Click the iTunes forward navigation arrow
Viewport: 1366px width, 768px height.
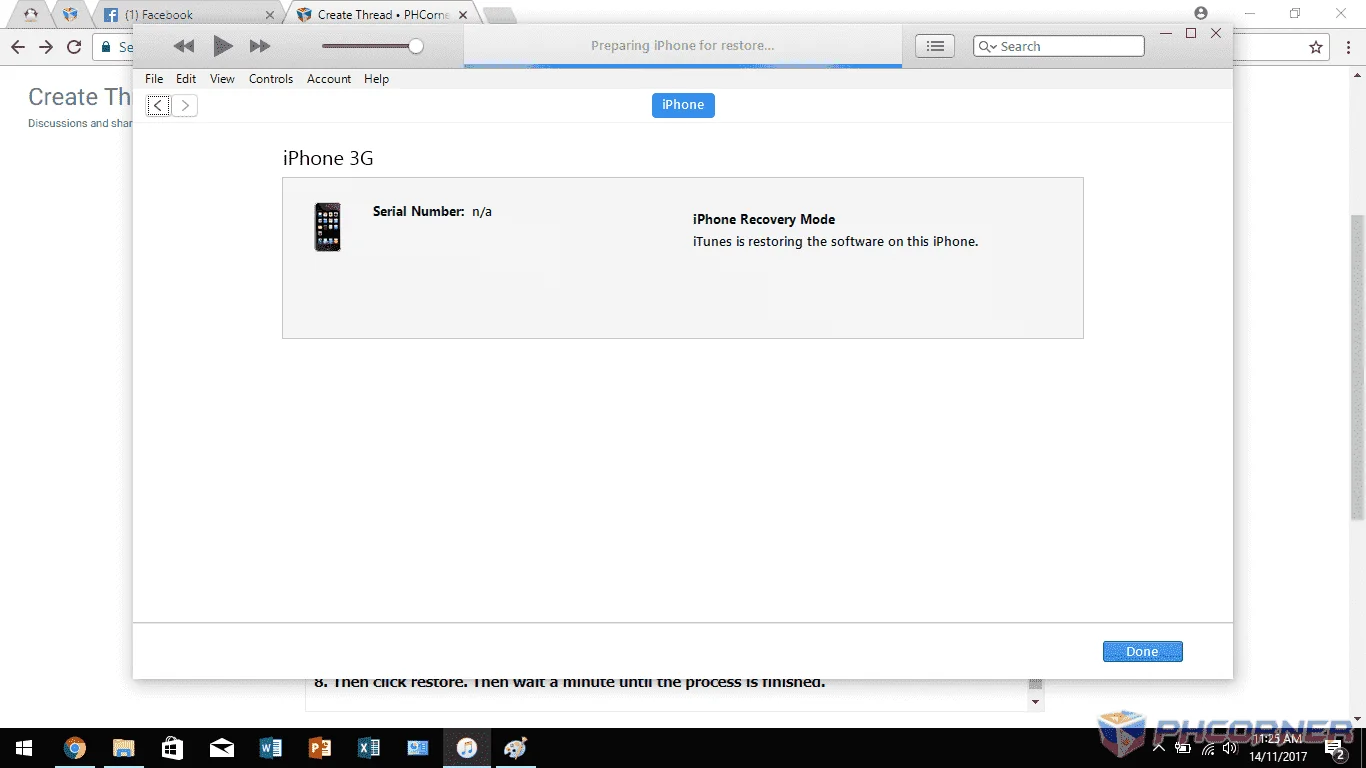[x=185, y=105]
